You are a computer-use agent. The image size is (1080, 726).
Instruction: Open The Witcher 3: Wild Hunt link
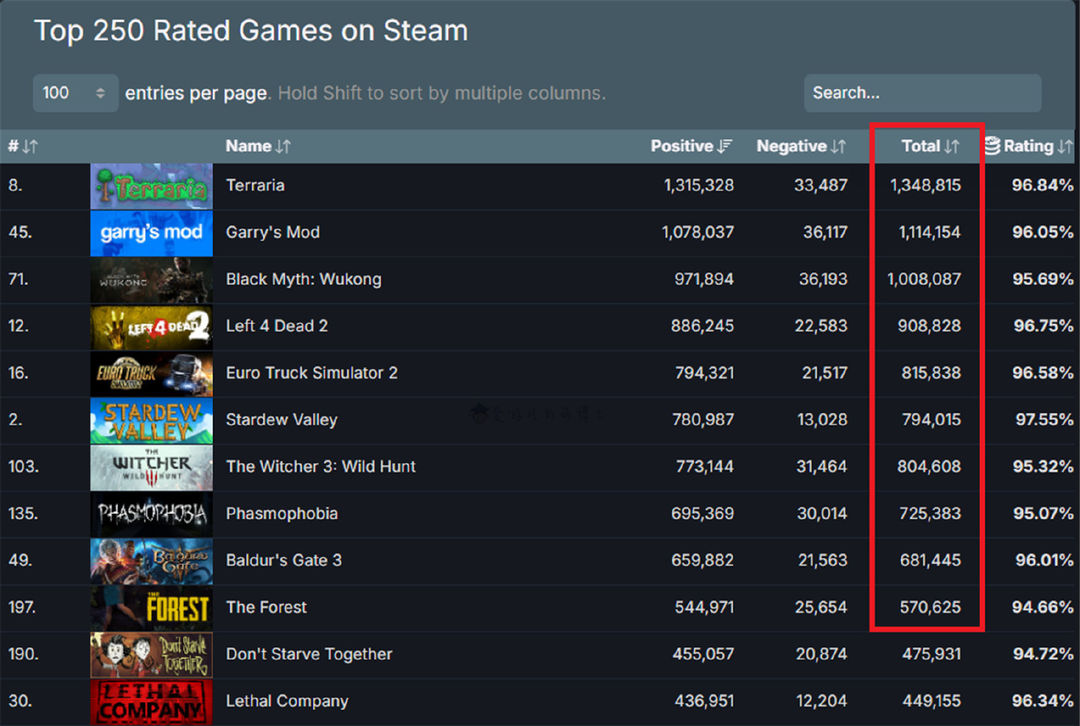tap(320, 467)
